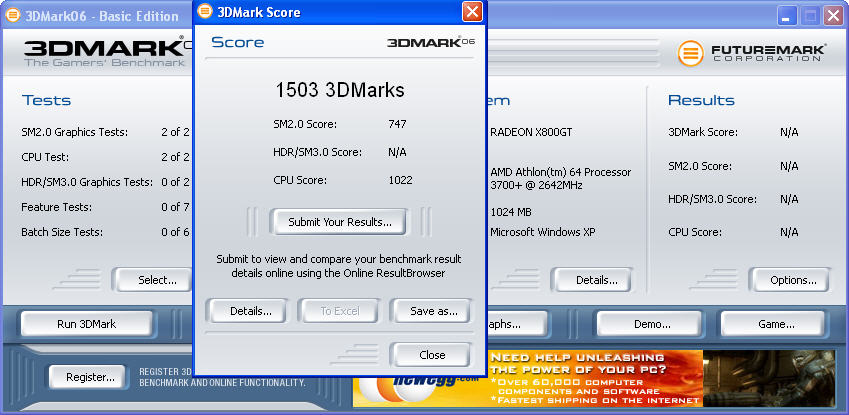
Task: Click the CPU Test label
Action: tap(45, 157)
